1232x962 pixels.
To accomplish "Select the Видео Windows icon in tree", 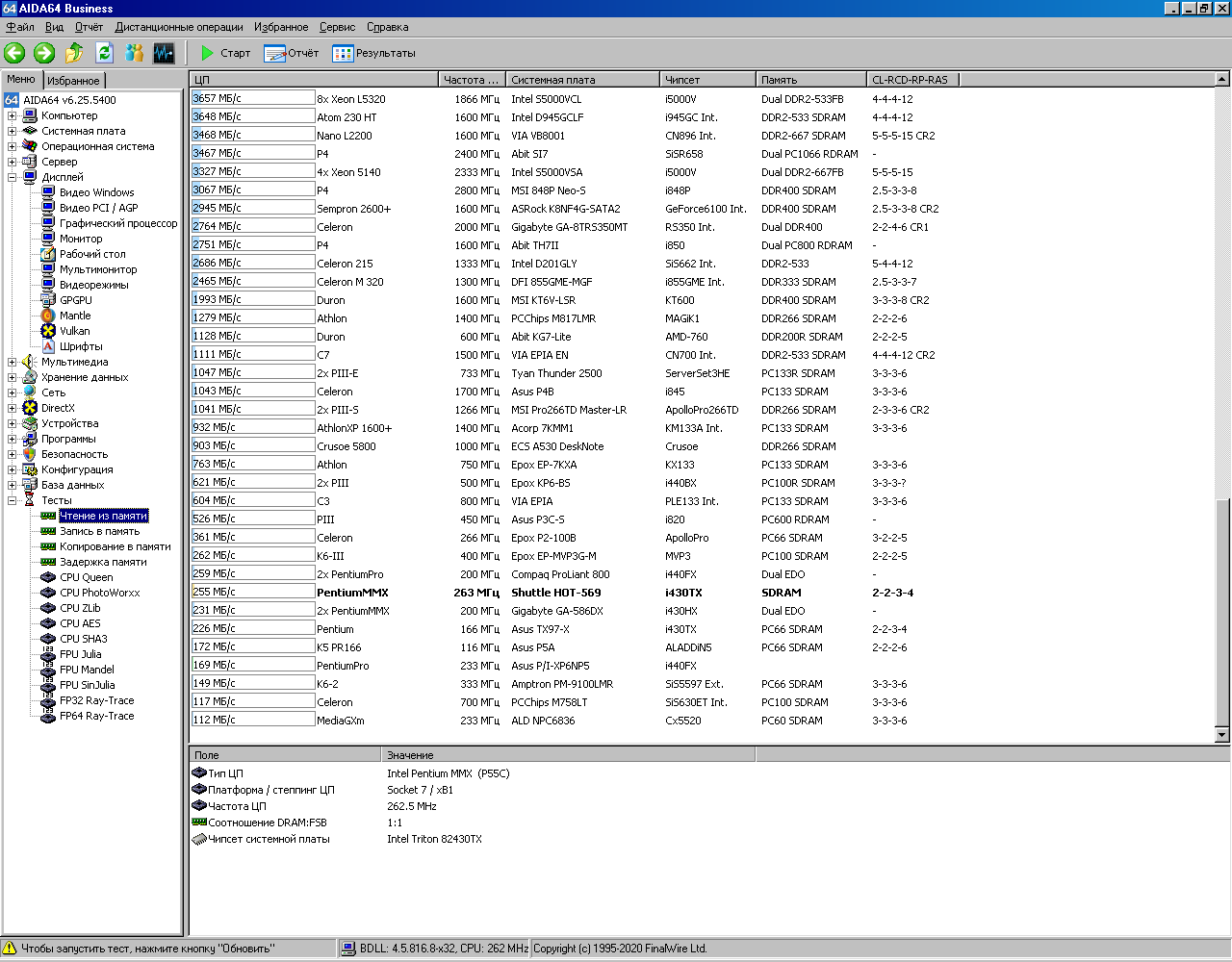I will tap(48, 192).
